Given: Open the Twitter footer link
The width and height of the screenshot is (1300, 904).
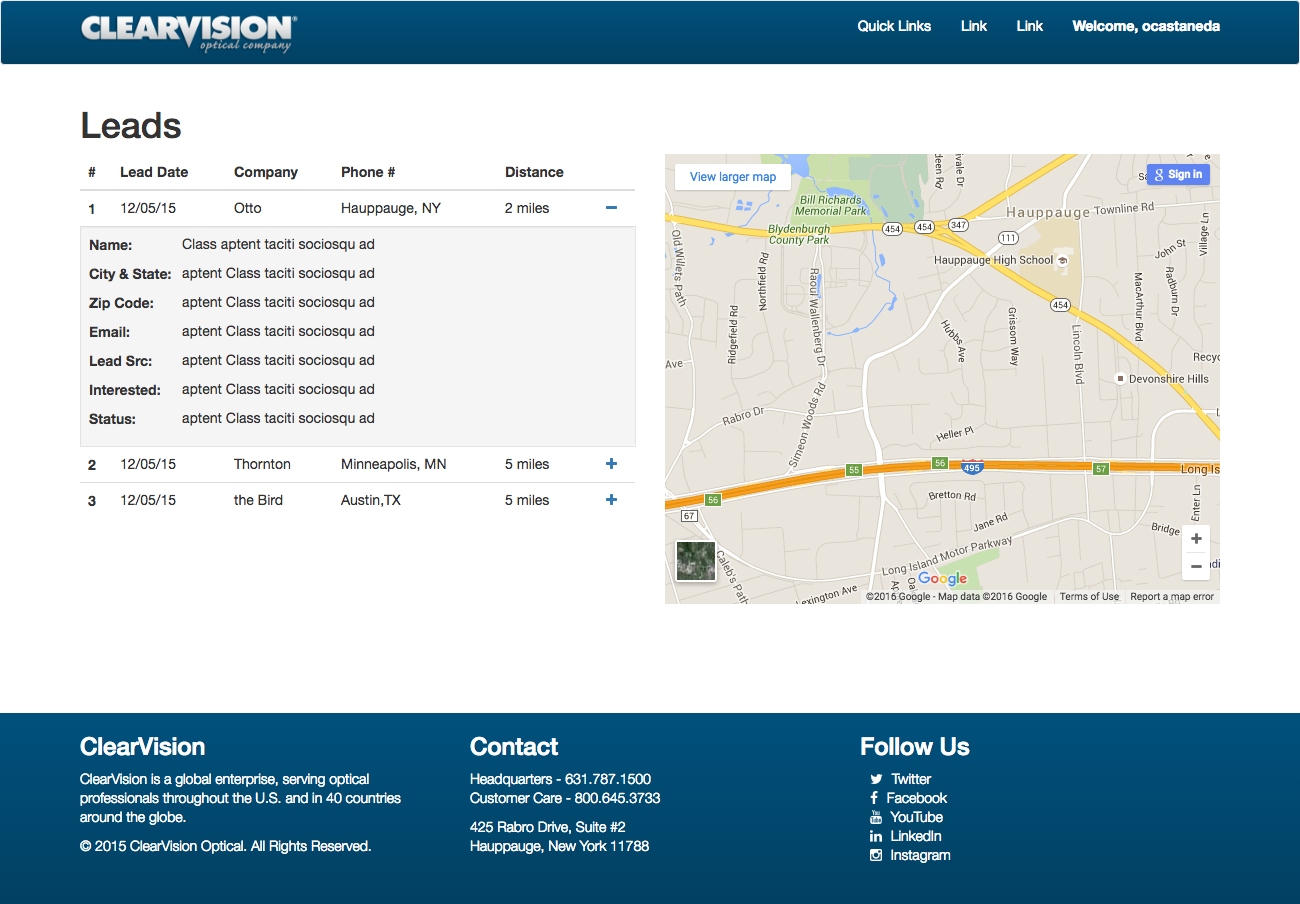Looking at the screenshot, I should [911, 779].
